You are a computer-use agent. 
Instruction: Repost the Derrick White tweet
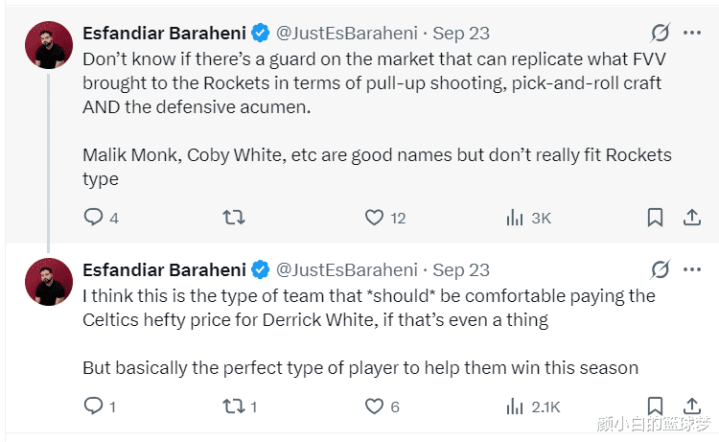(233, 406)
